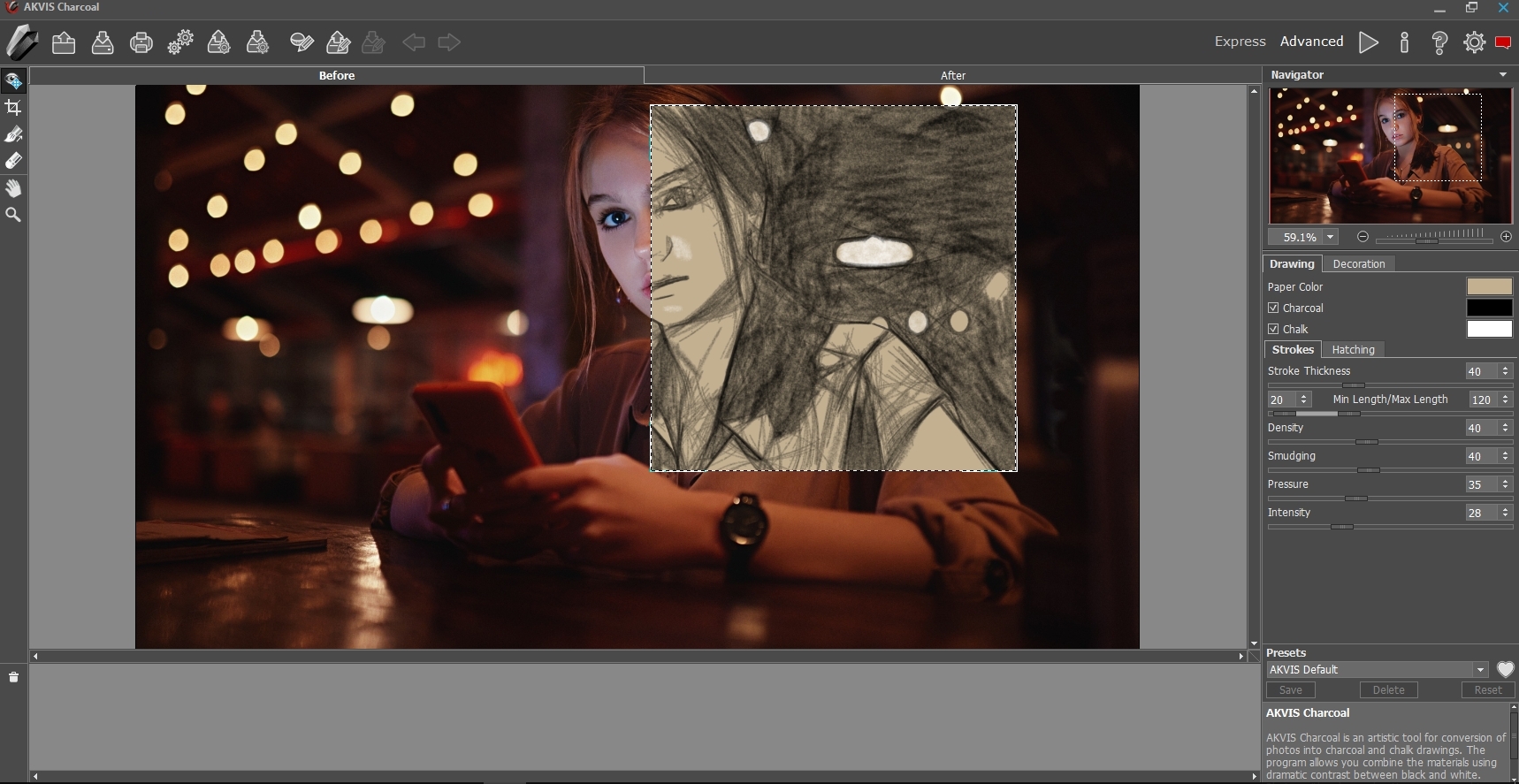Select the Crop tool in left toolbar
The image size is (1519, 784).
(13, 108)
